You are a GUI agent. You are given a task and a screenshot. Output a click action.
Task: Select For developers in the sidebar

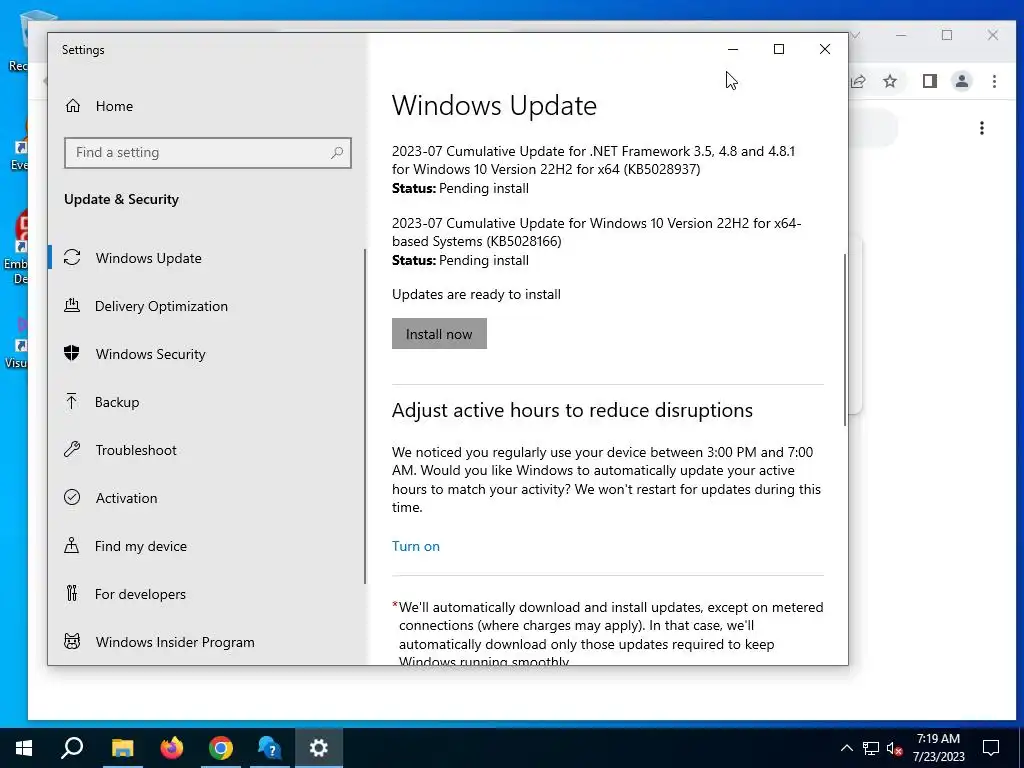(x=140, y=594)
